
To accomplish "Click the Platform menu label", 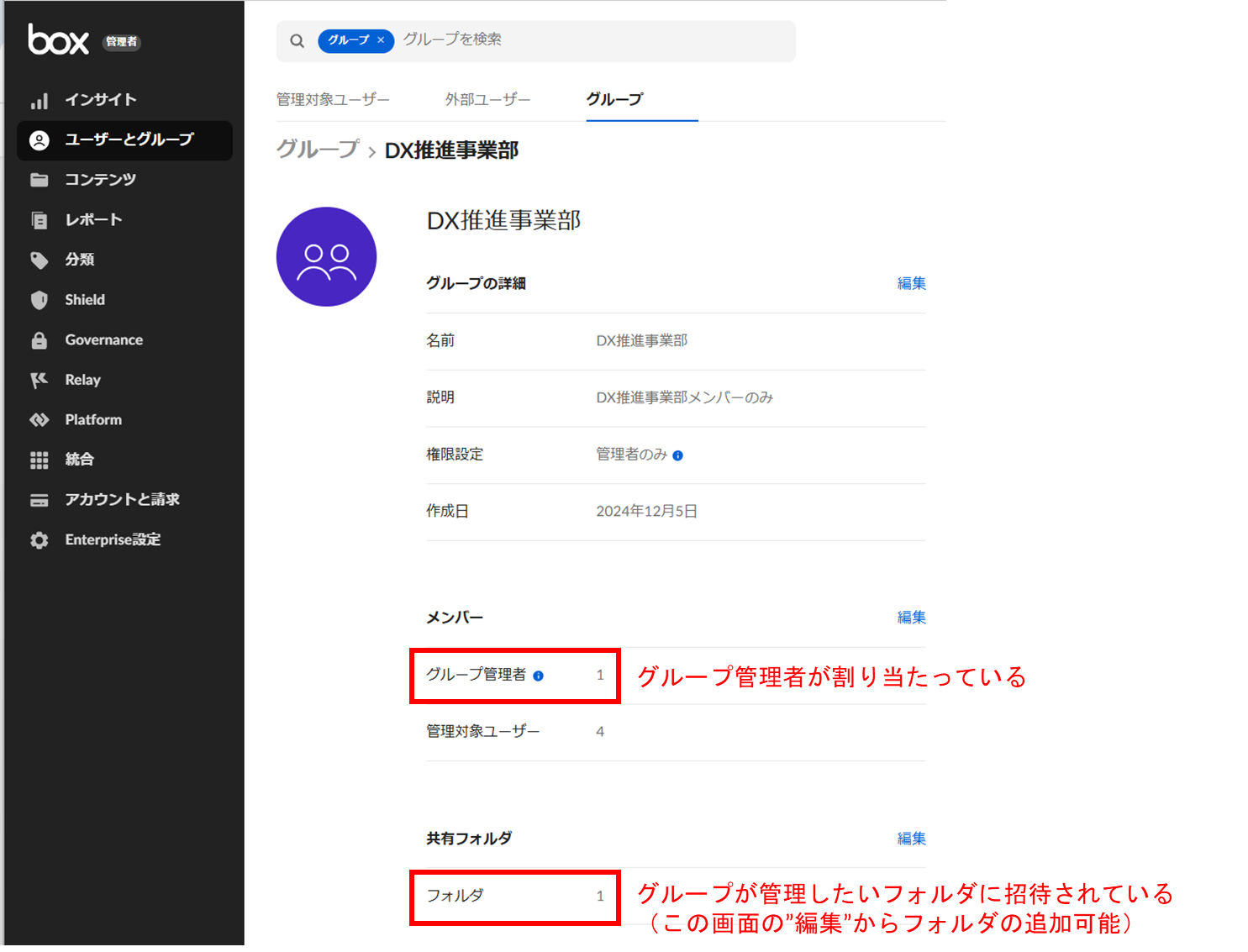I will [x=93, y=420].
